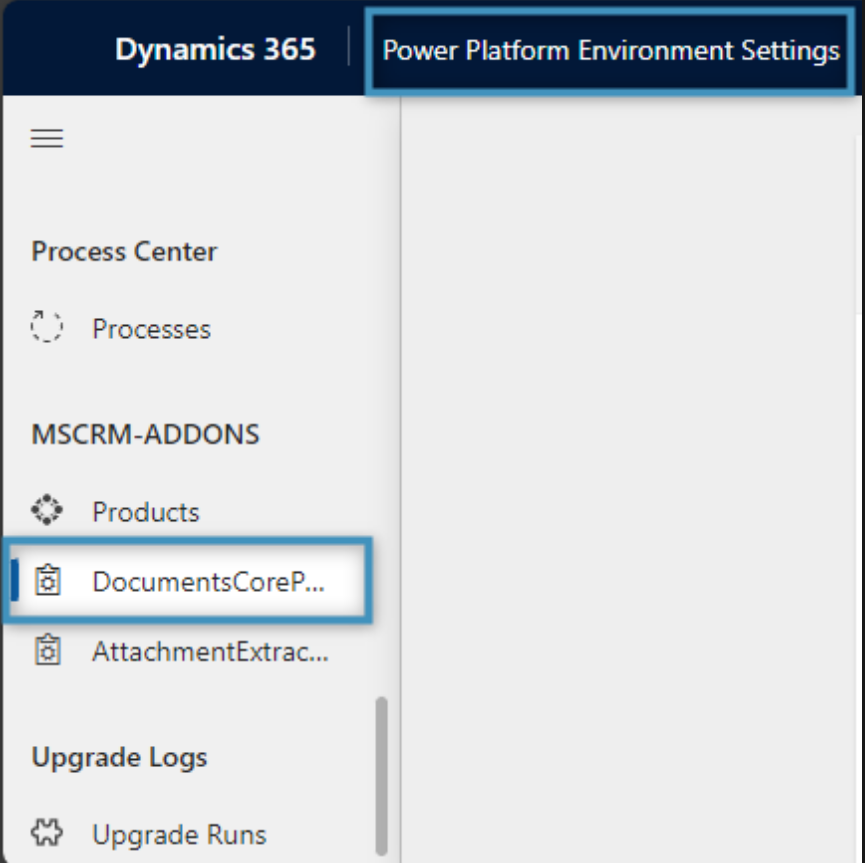Click the MSCRM-ADDONS group heading
Screen dimensions: 865x863
coord(145,434)
